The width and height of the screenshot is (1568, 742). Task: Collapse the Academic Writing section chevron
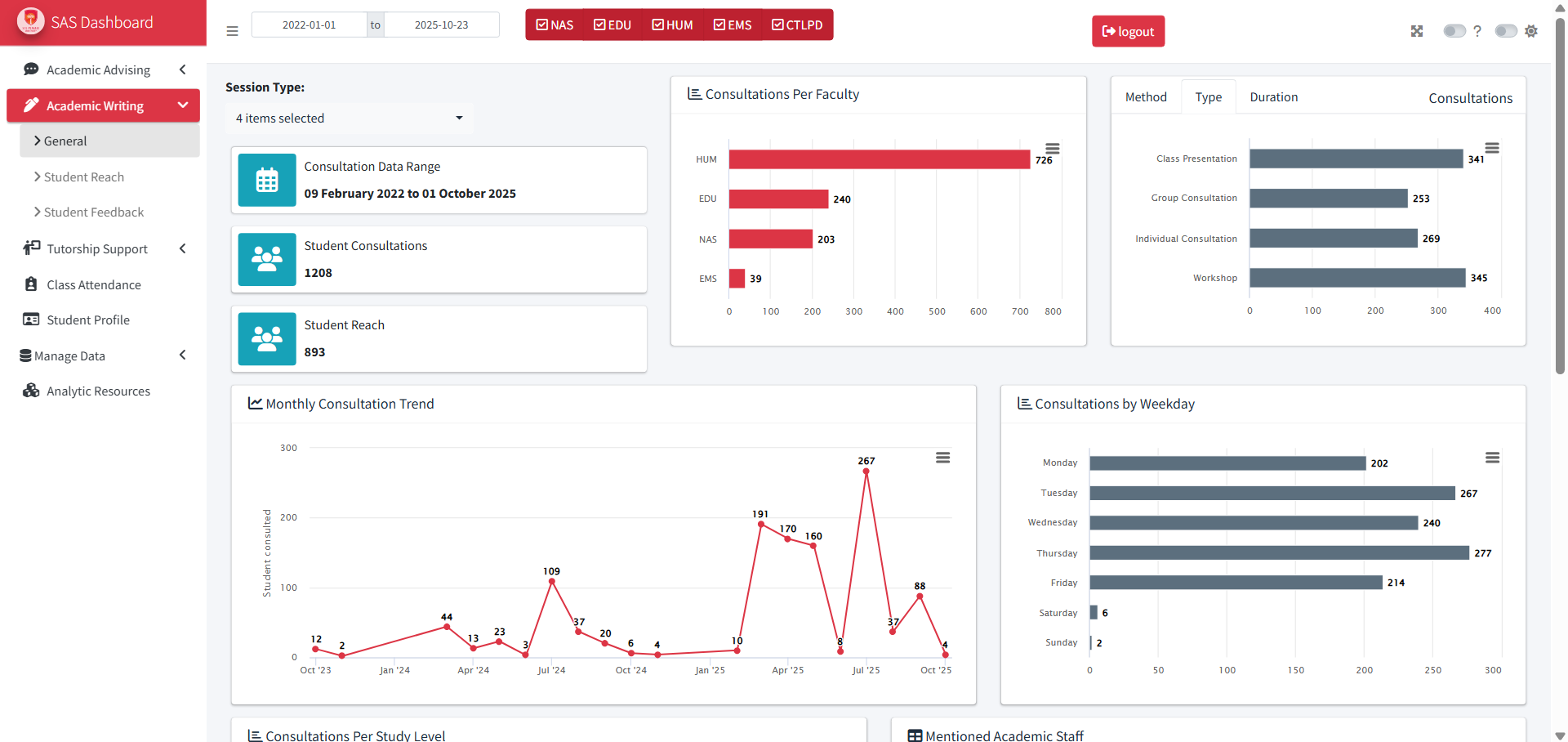[183, 105]
